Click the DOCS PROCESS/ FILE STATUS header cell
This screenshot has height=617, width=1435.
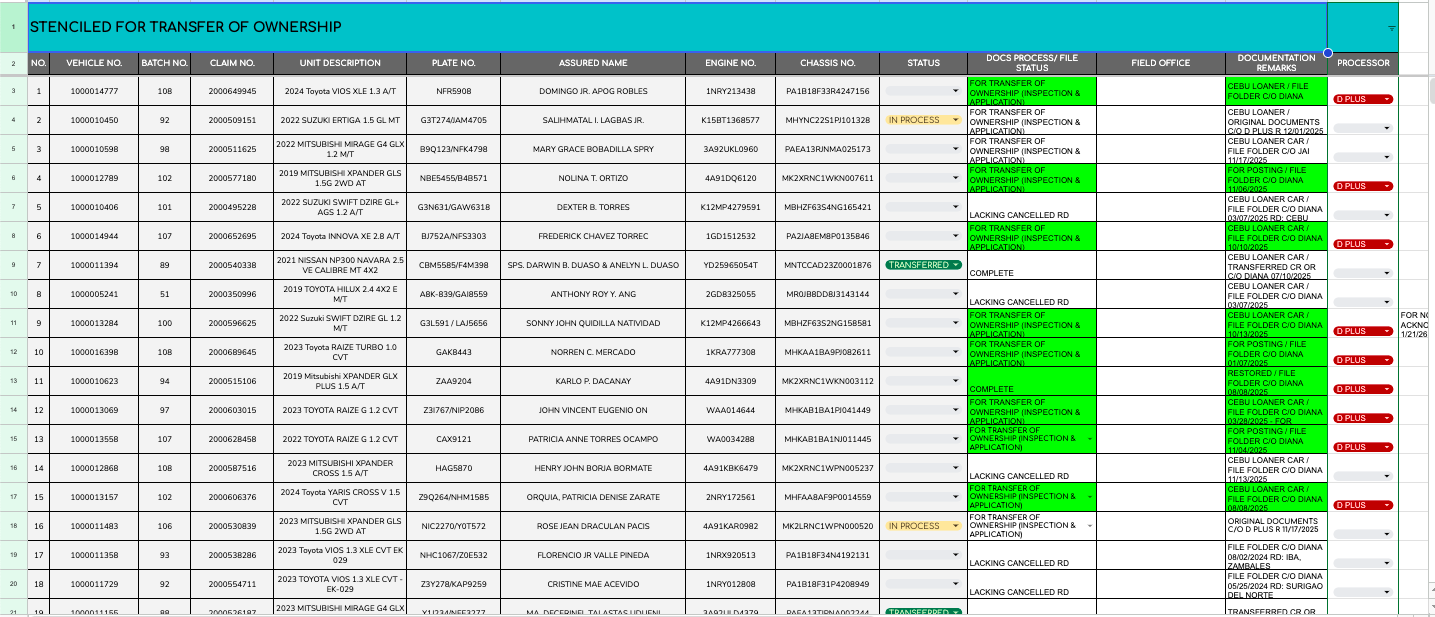point(1032,63)
